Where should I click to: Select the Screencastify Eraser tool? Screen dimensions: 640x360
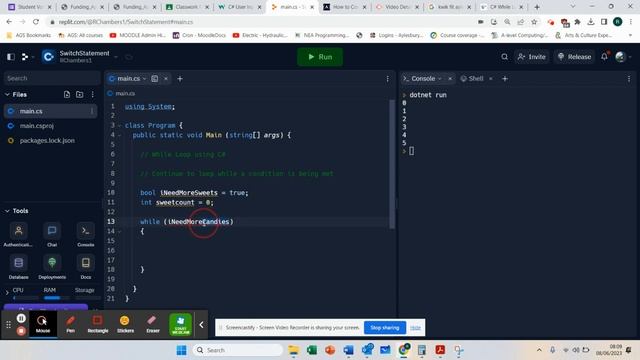pyautogui.click(x=153, y=324)
